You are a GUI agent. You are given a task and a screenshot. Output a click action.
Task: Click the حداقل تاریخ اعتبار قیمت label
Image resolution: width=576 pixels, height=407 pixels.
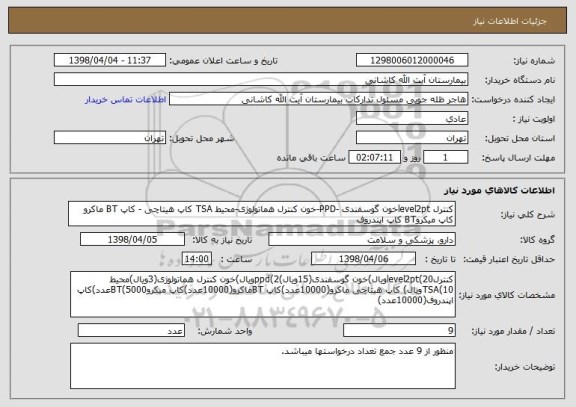coord(509,259)
